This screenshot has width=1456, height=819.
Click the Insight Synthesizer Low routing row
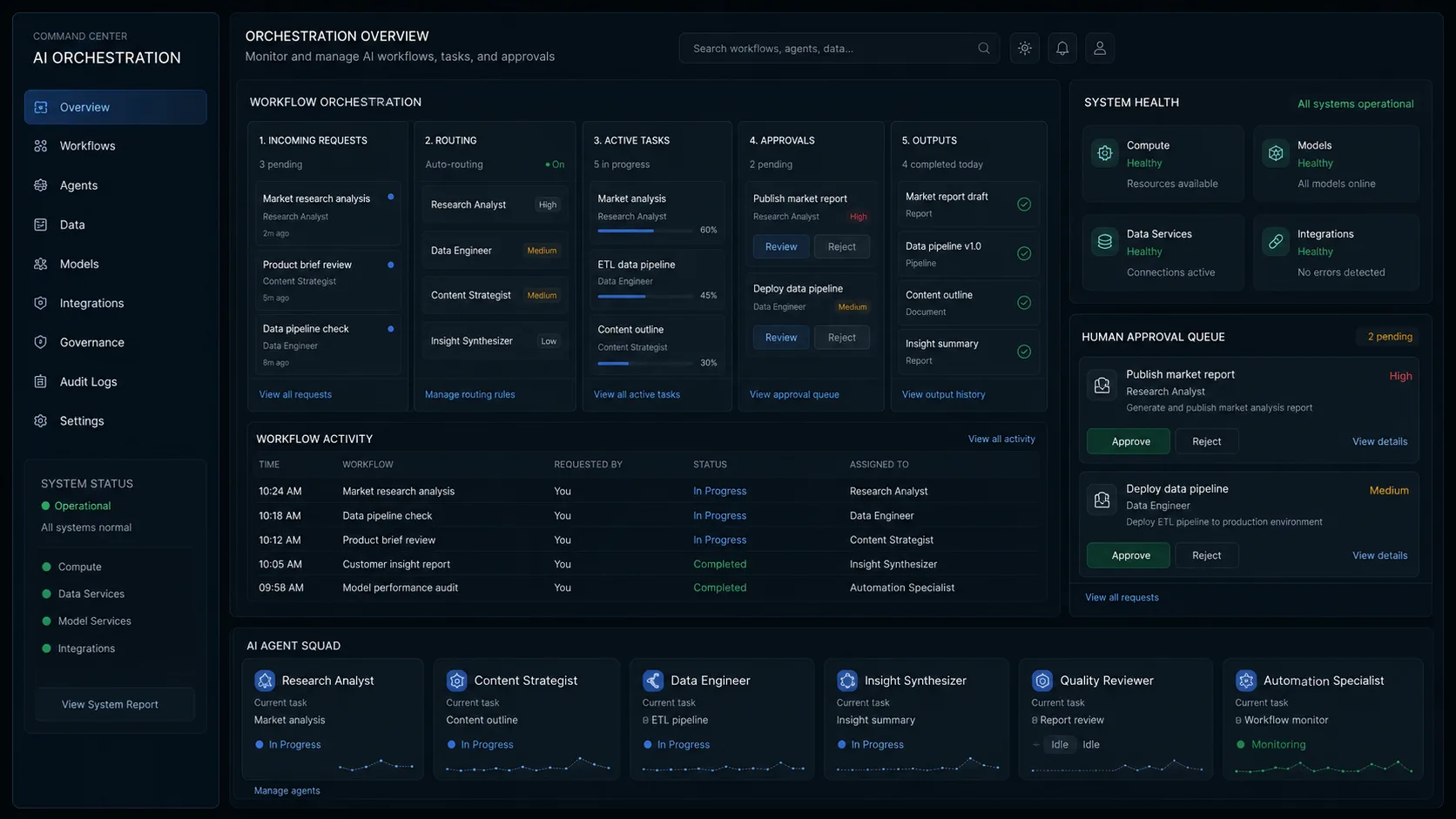(x=495, y=341)
